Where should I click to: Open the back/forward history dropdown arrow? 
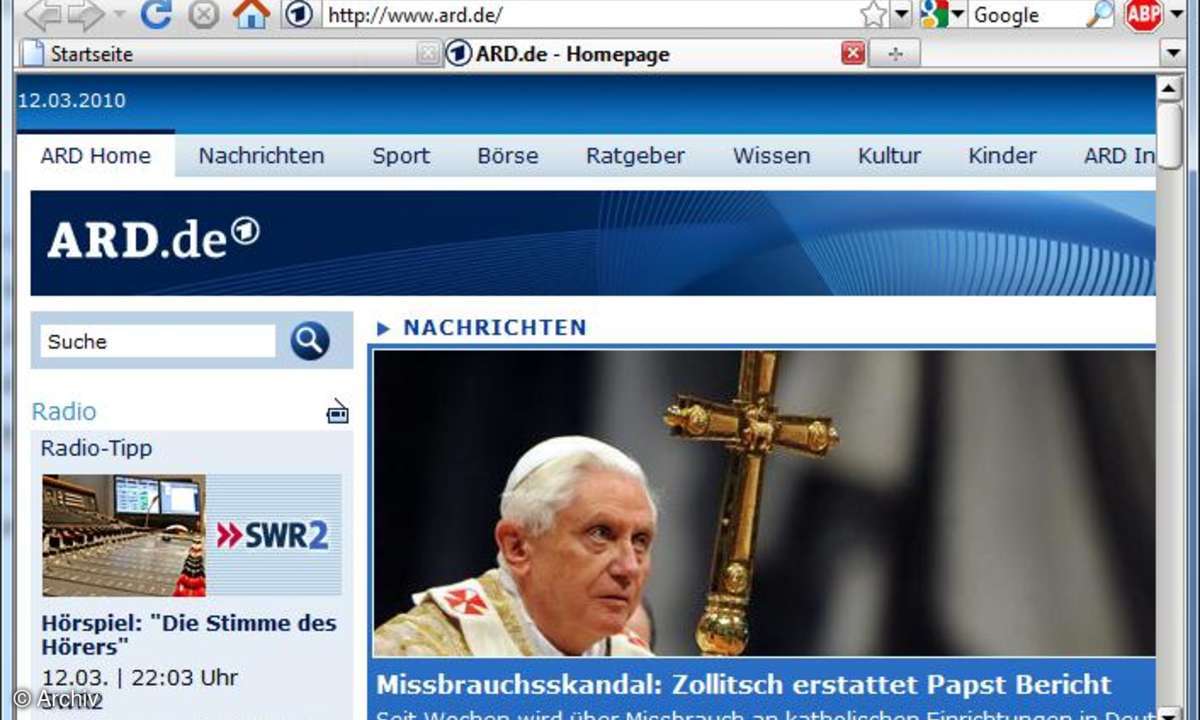(119, 15)
